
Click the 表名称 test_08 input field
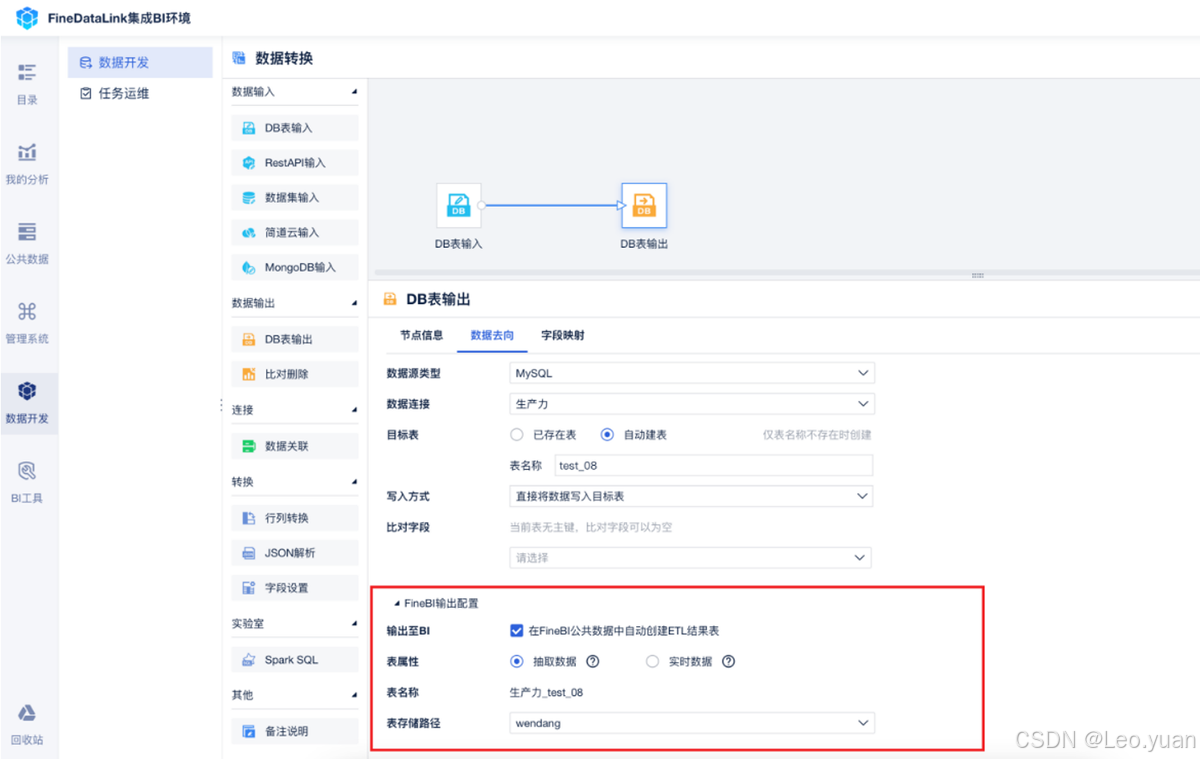point(714,466)
